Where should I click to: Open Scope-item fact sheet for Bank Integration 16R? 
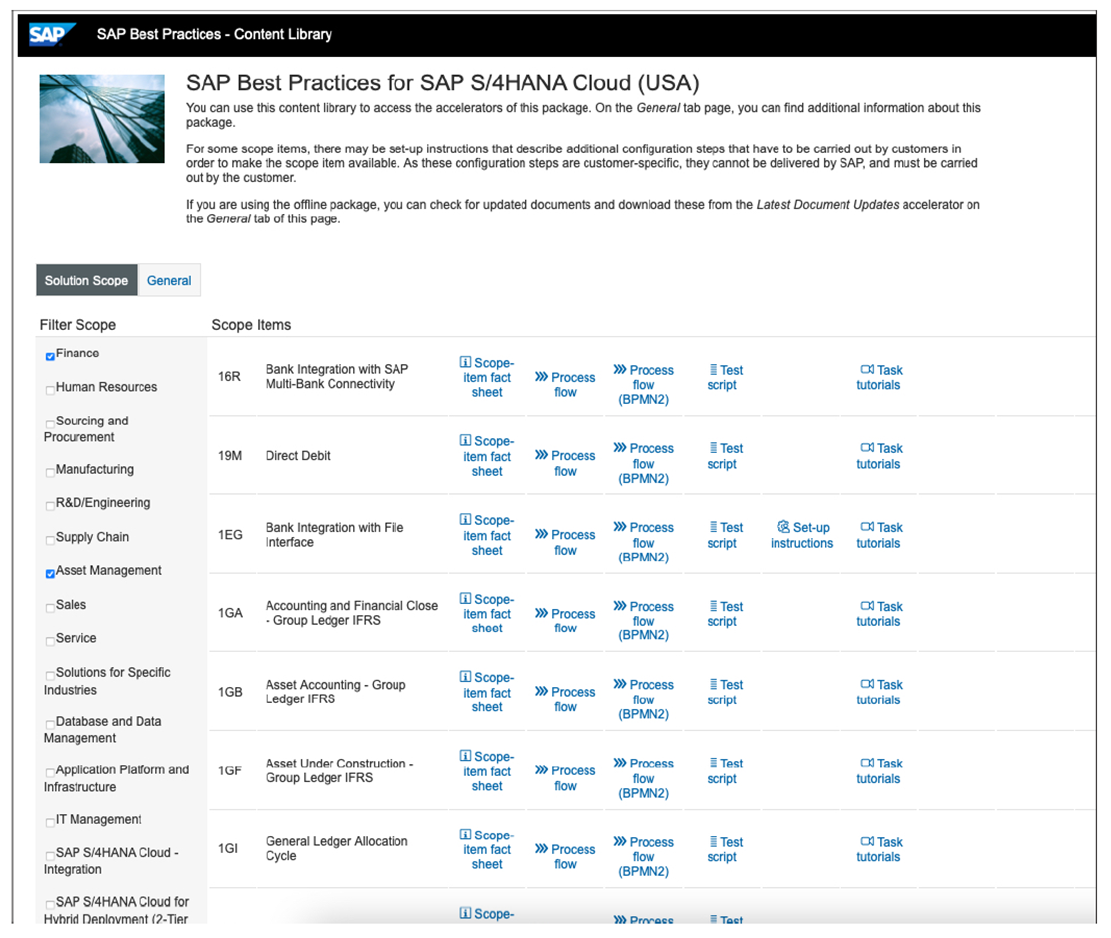(487, 378)
